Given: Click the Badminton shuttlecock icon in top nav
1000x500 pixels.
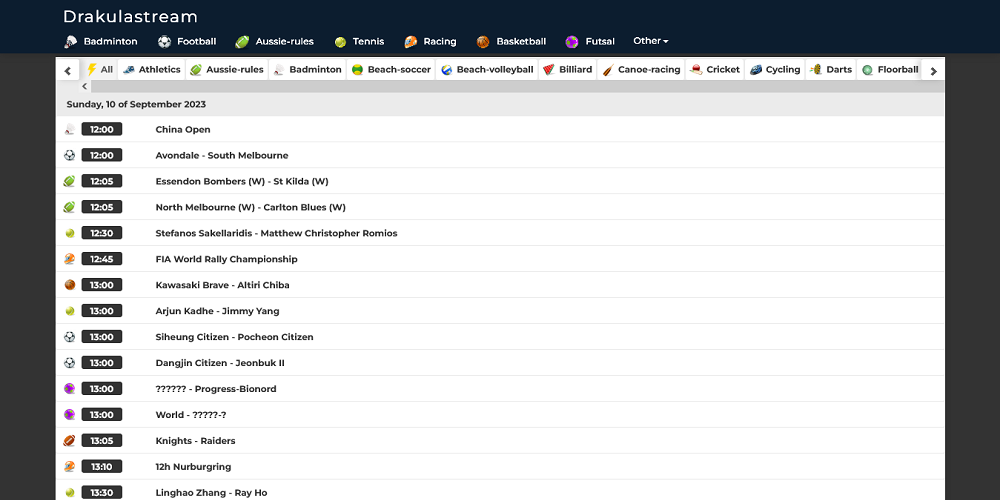Looking at the screenshot, I should 71,41.
